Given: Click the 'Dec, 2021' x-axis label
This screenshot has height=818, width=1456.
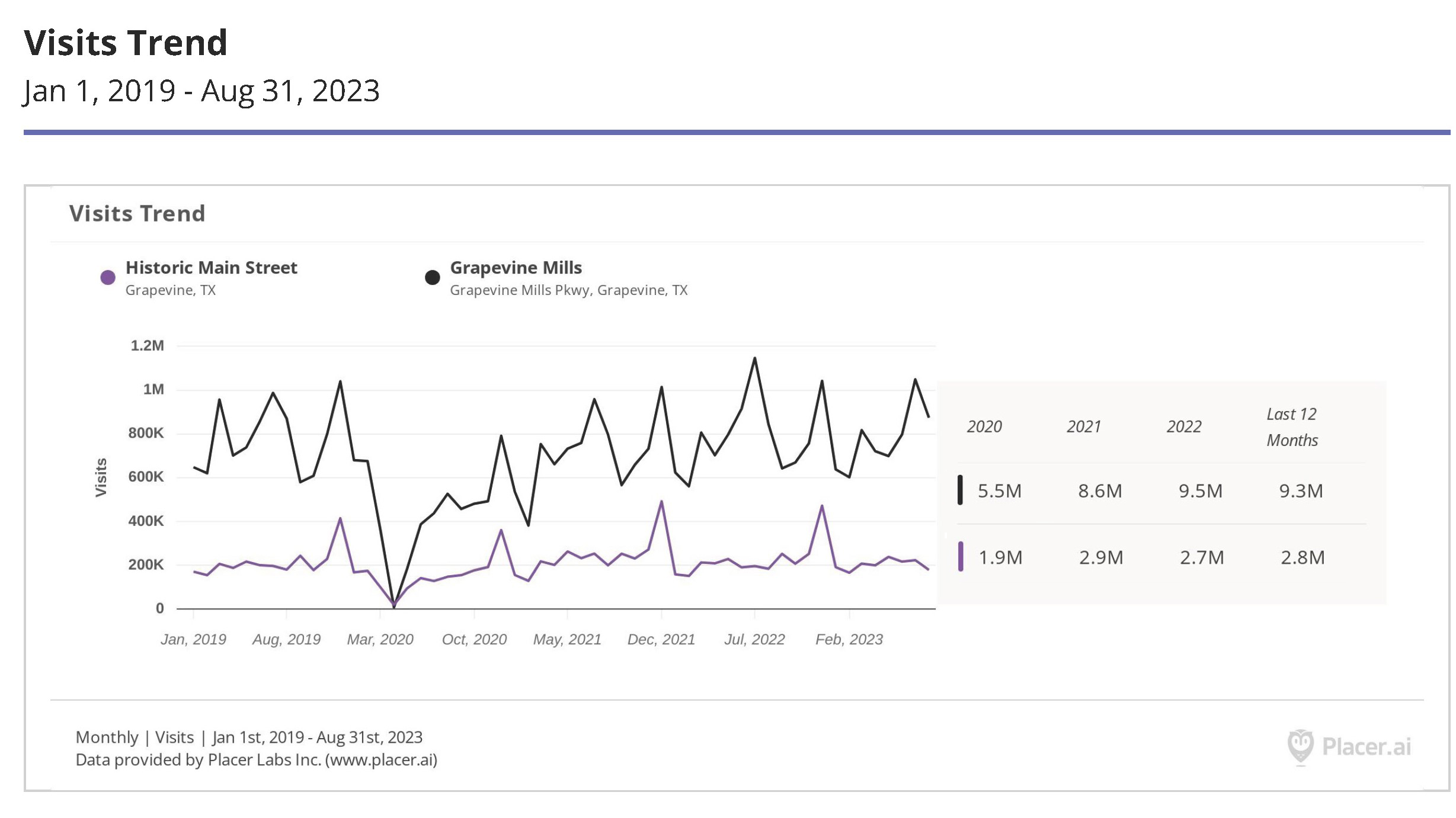Looking at the screenshot, I should [661, 640].
